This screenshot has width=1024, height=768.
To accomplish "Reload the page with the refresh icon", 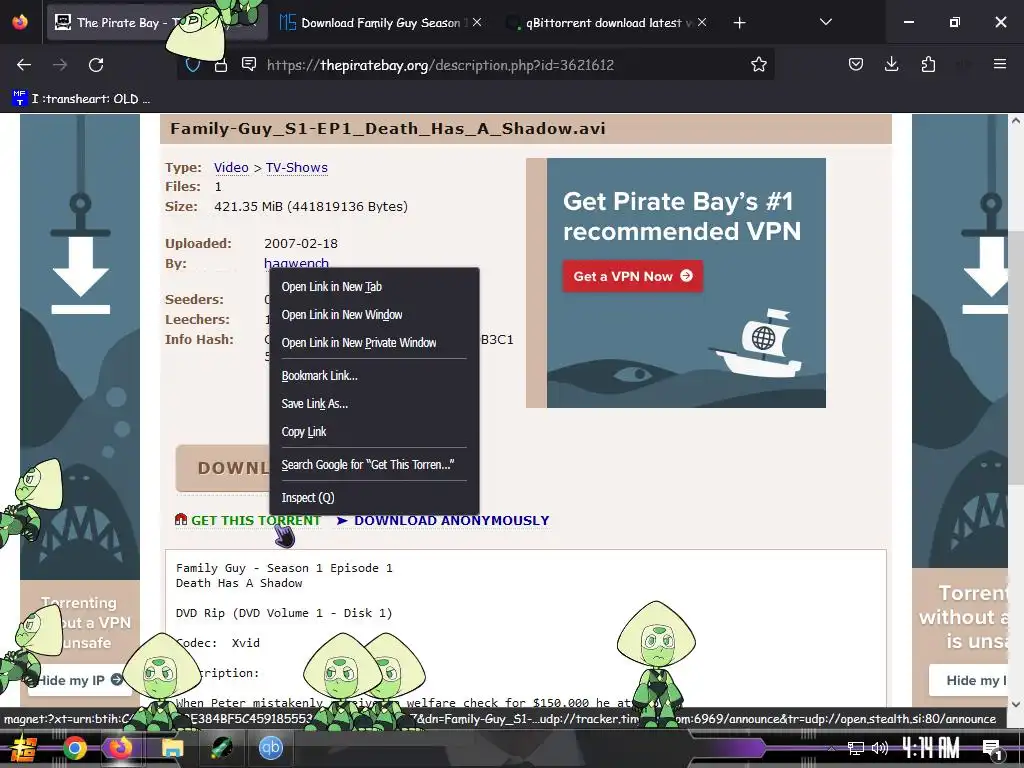I will click(x=96, y=65).
